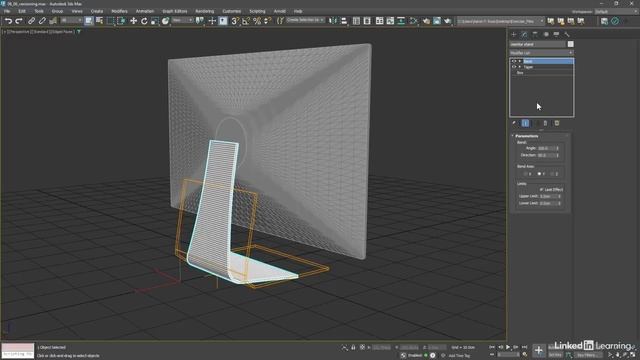The height and width of the screenshot is (360, 640).
Task: Click the Mirror tool icon
Action: point(333,21)
